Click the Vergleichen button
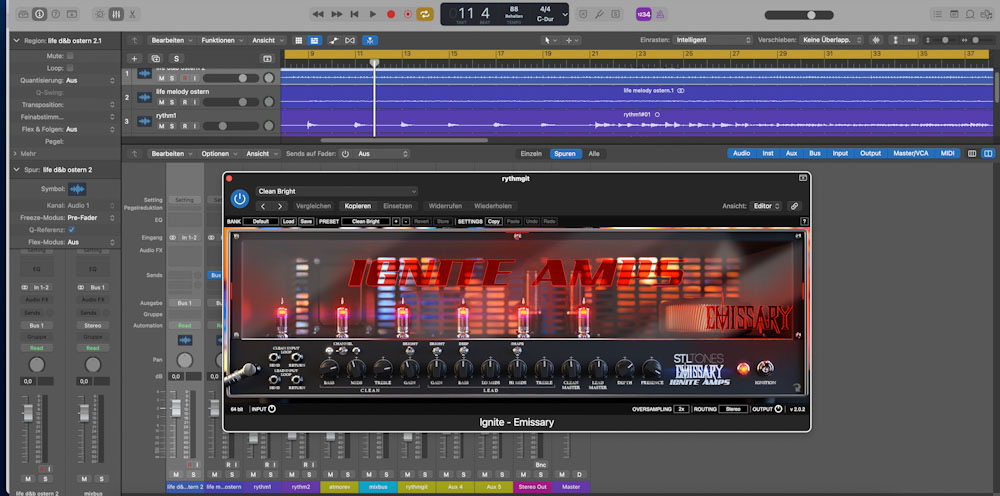Viewport: 1000px width, 496px height. coord(313,206)
